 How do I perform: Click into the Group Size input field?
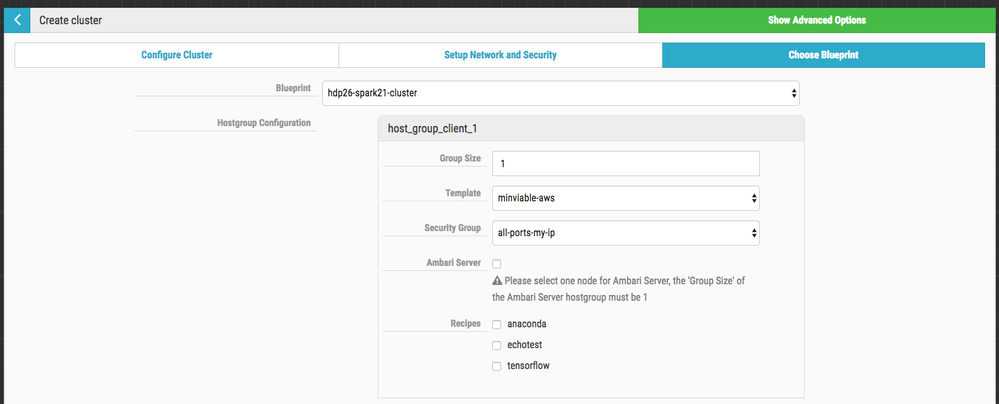tap(625, 163)
